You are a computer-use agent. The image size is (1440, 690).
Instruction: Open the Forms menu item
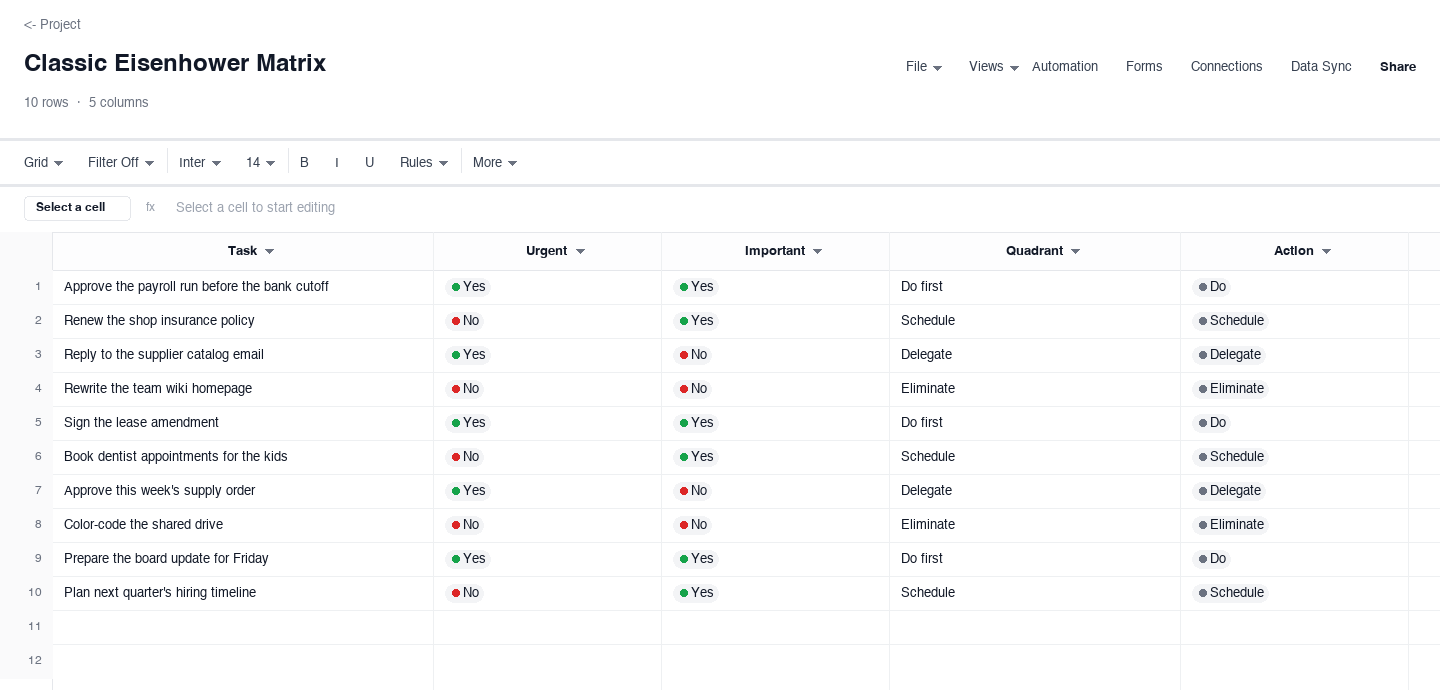[x=1144, y=67]
